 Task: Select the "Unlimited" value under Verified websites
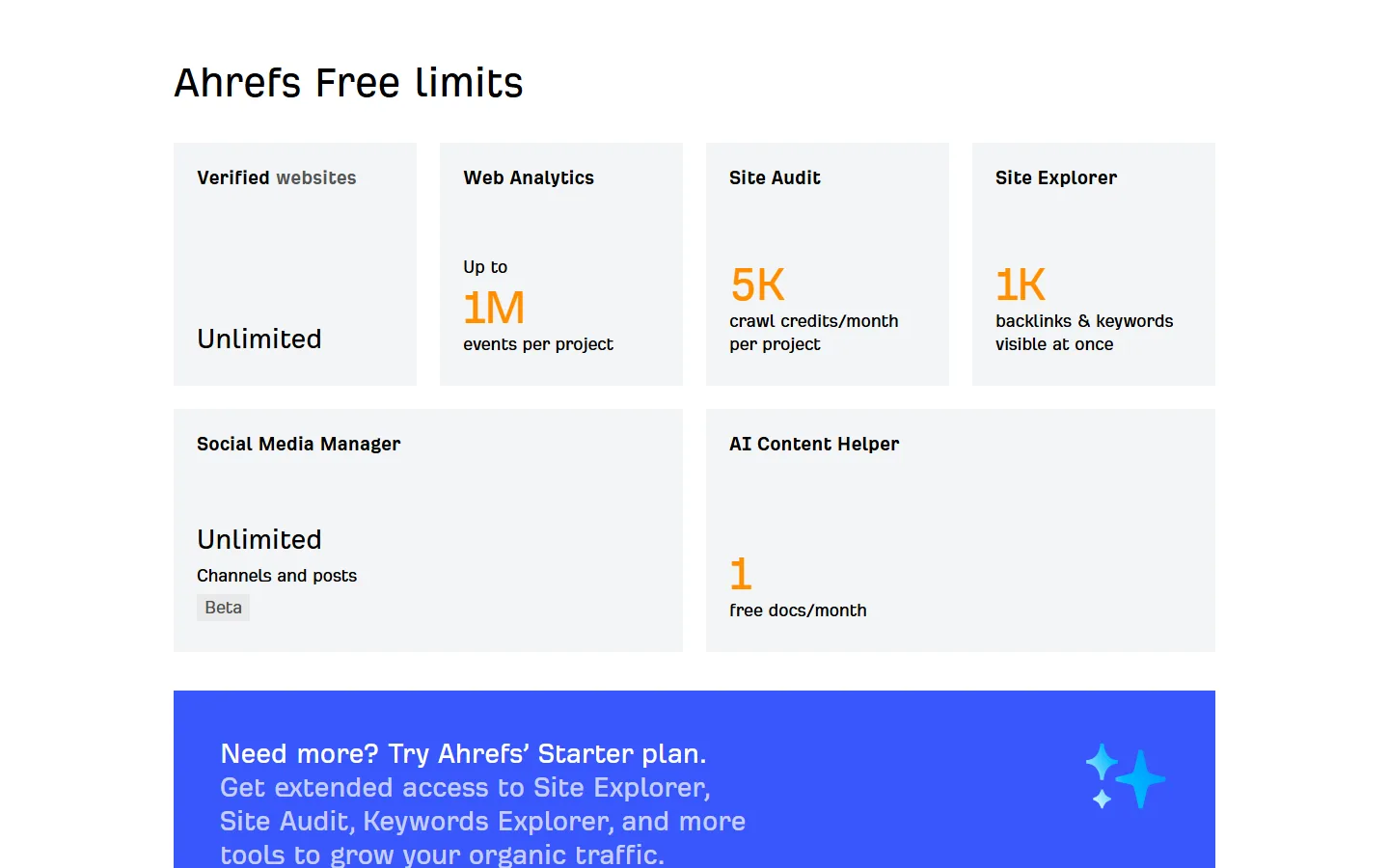pos(259,339)
